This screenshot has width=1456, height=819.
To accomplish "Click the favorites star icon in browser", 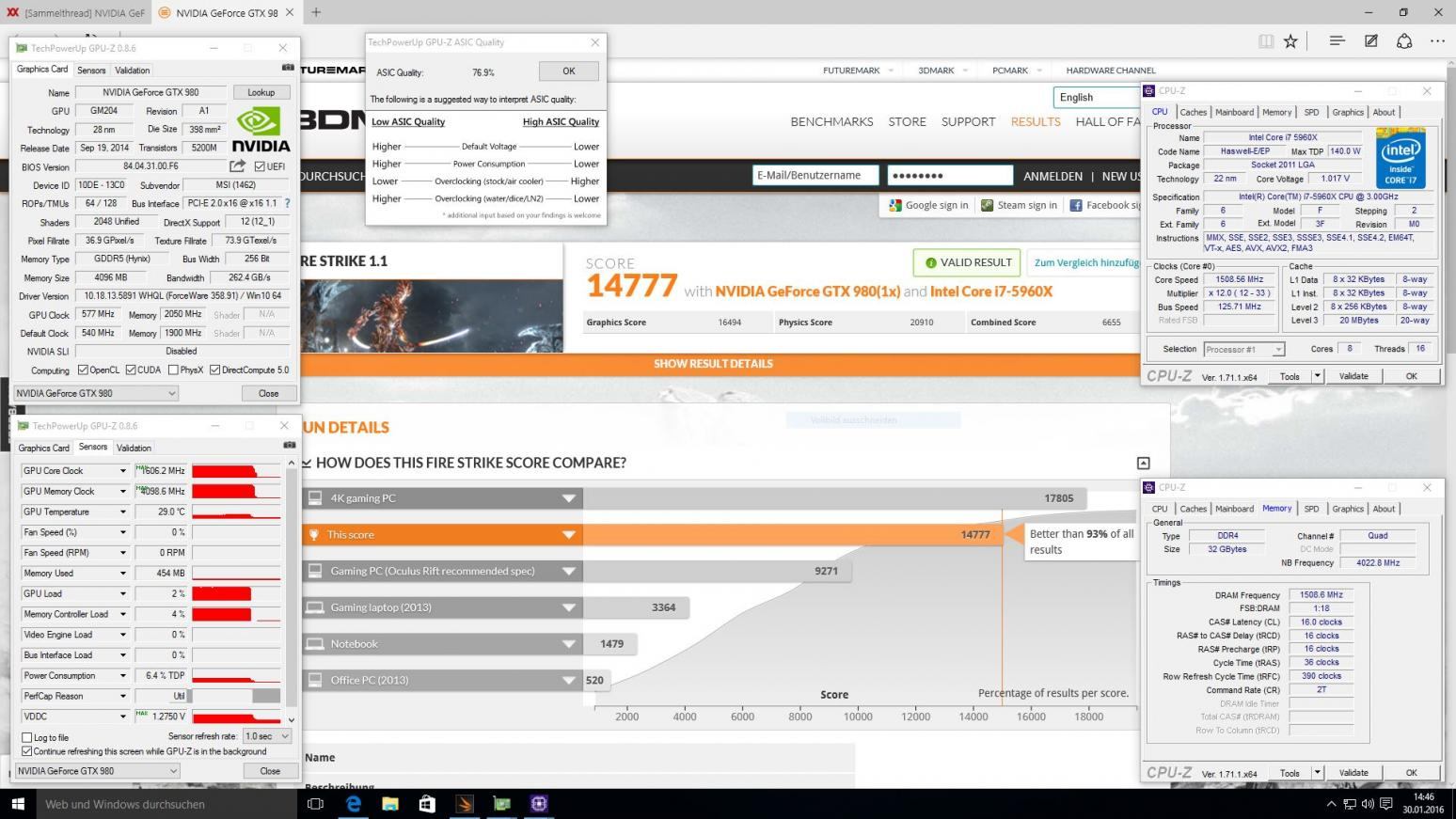I will coord(1291,40).
